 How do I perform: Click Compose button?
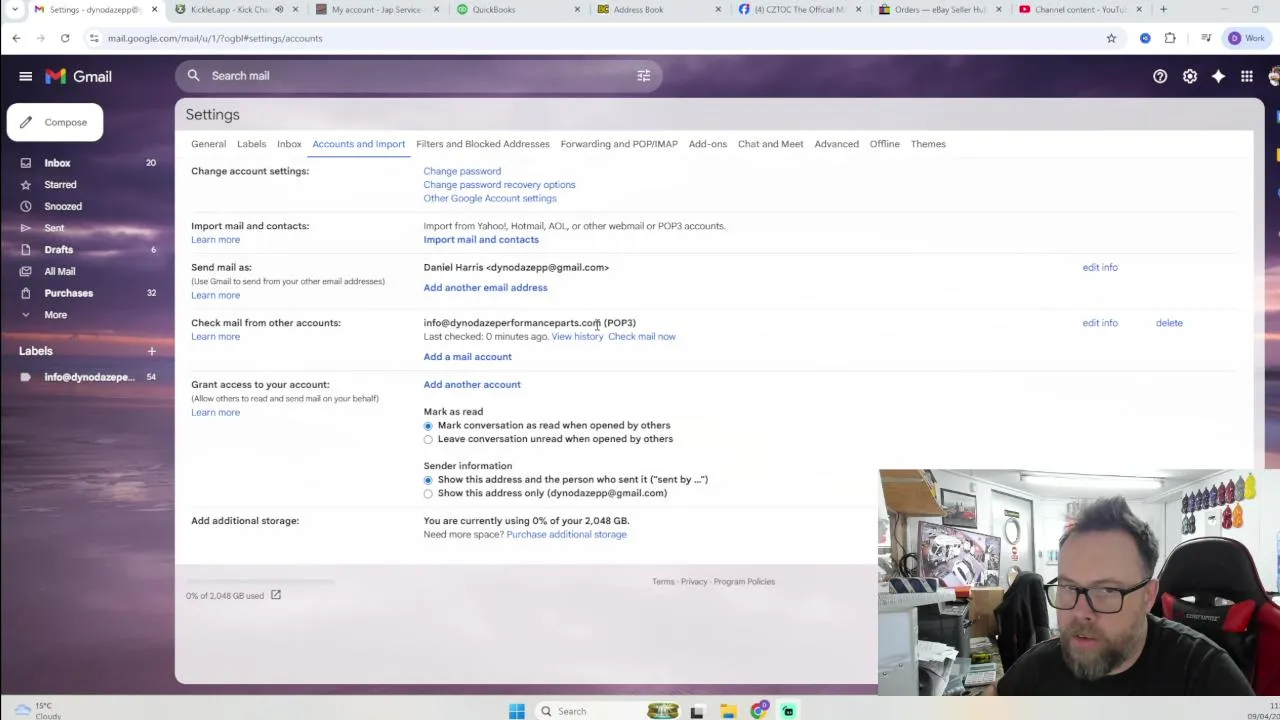pyautogui.click(x=55, y=122)
